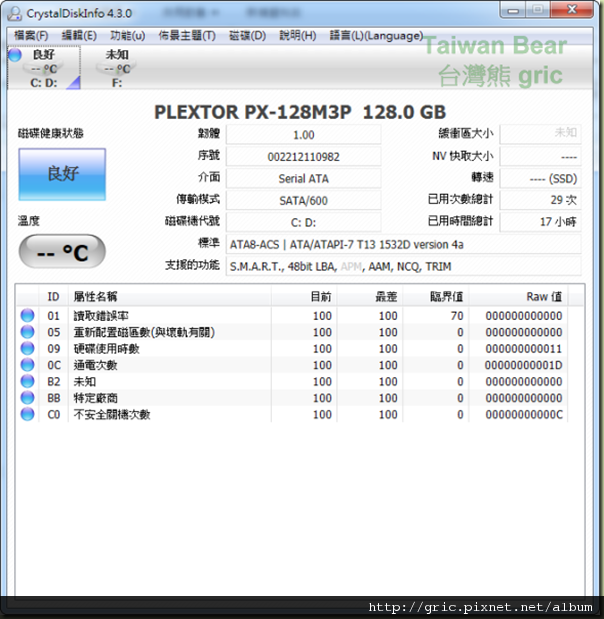Image resolution: width=604 pixels, height=619 pixels.
Task: Select the 不安全關機次數 attribute row
Action: [x=292, y=414]
